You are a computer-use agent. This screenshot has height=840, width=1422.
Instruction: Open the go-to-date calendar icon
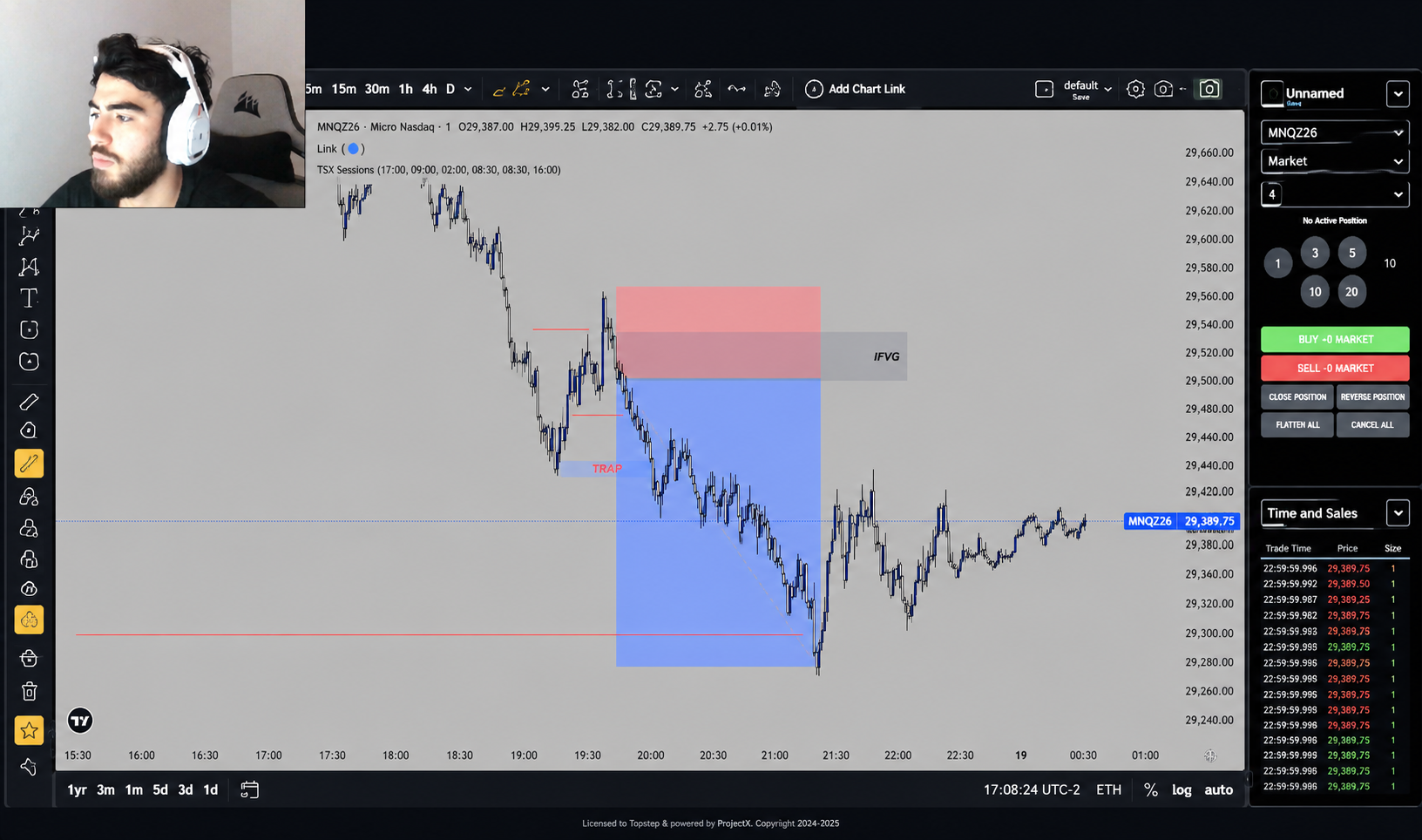click(x=249, y=789)
